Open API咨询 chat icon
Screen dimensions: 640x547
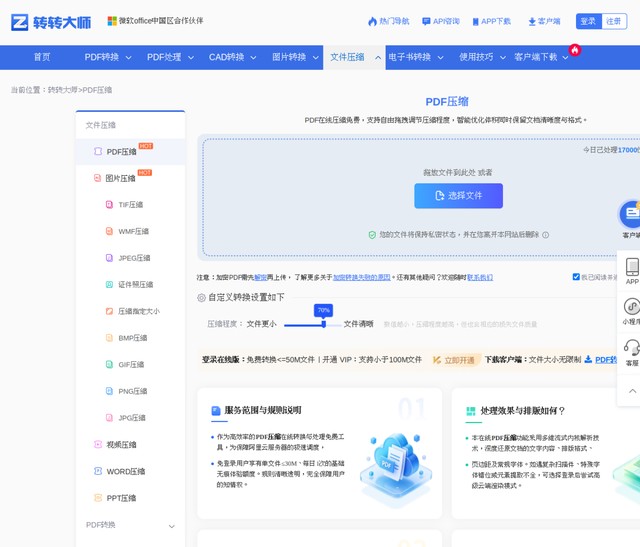pyautogui.click(x=426, y=21)
